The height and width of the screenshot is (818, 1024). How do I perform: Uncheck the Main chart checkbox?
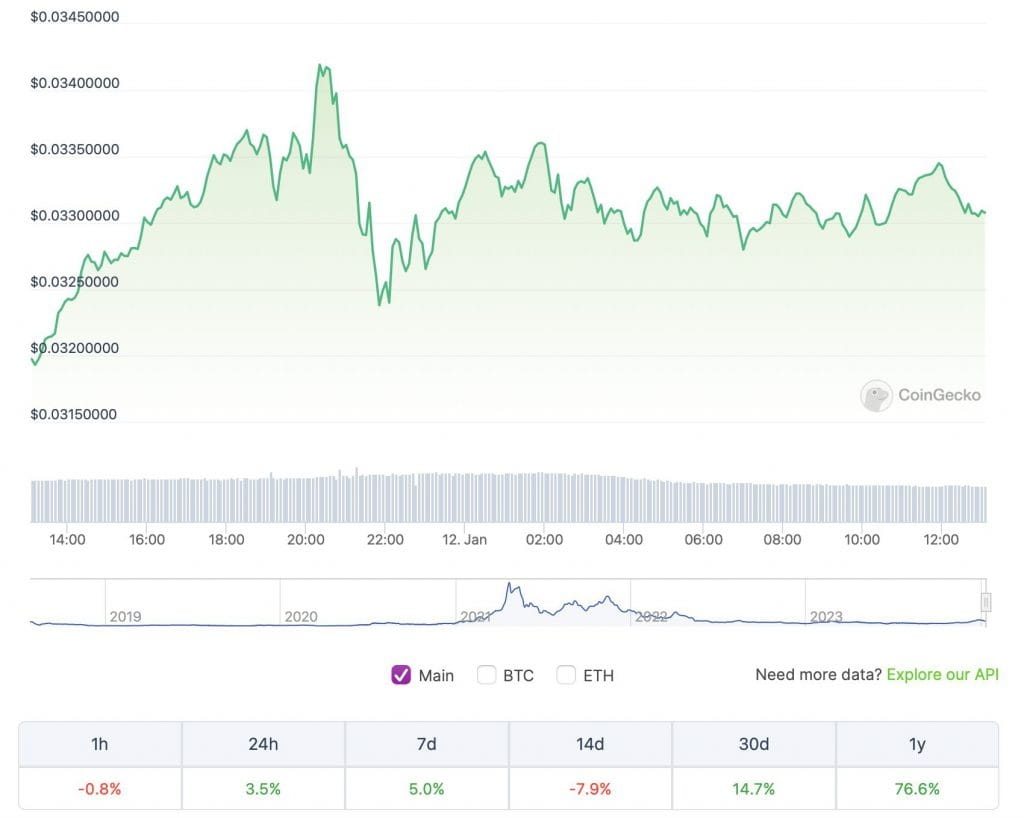pyautogui.click(x=403, y=675)
